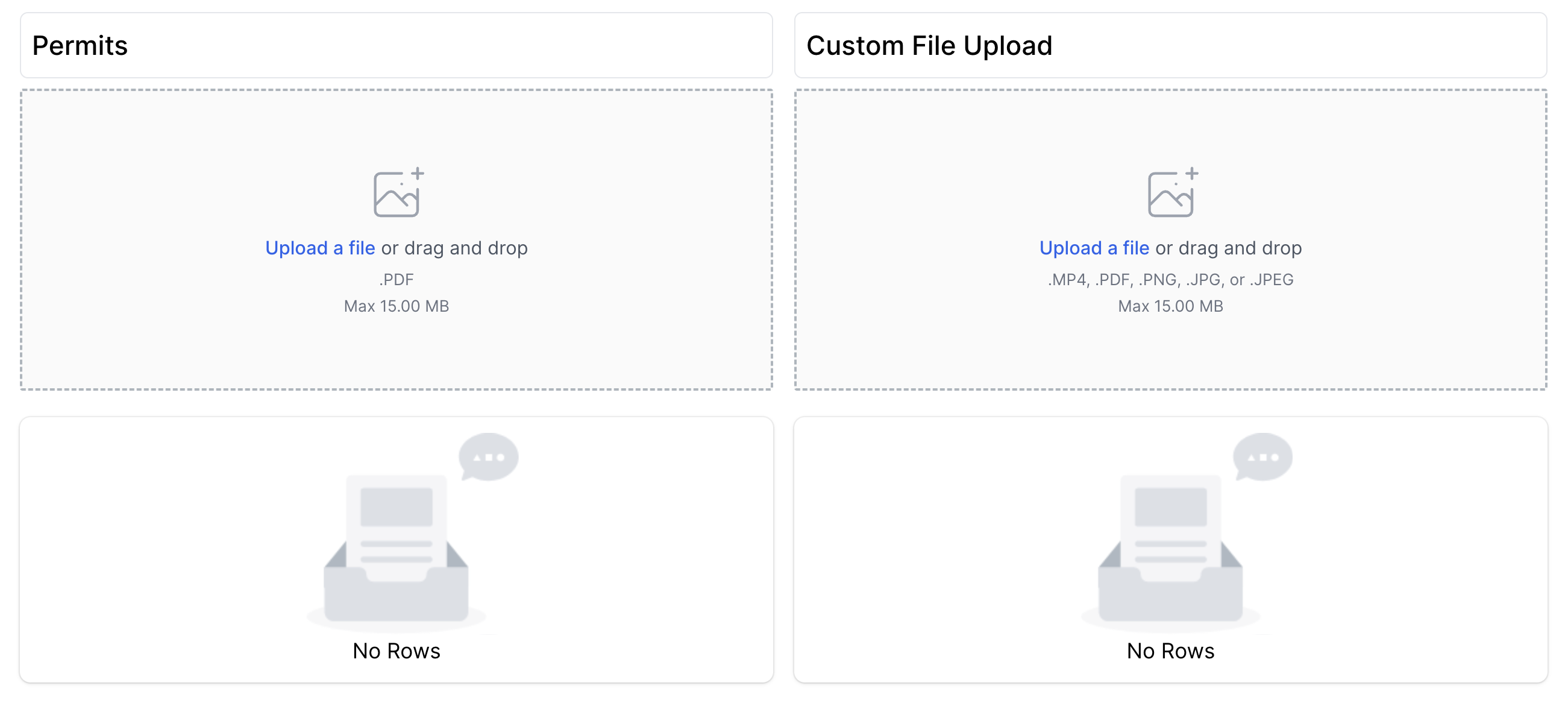This screenshot has width=1568, height=709.
Task: Click the Upload a file link in Custom File Upload
Action: coord(1095,248)
